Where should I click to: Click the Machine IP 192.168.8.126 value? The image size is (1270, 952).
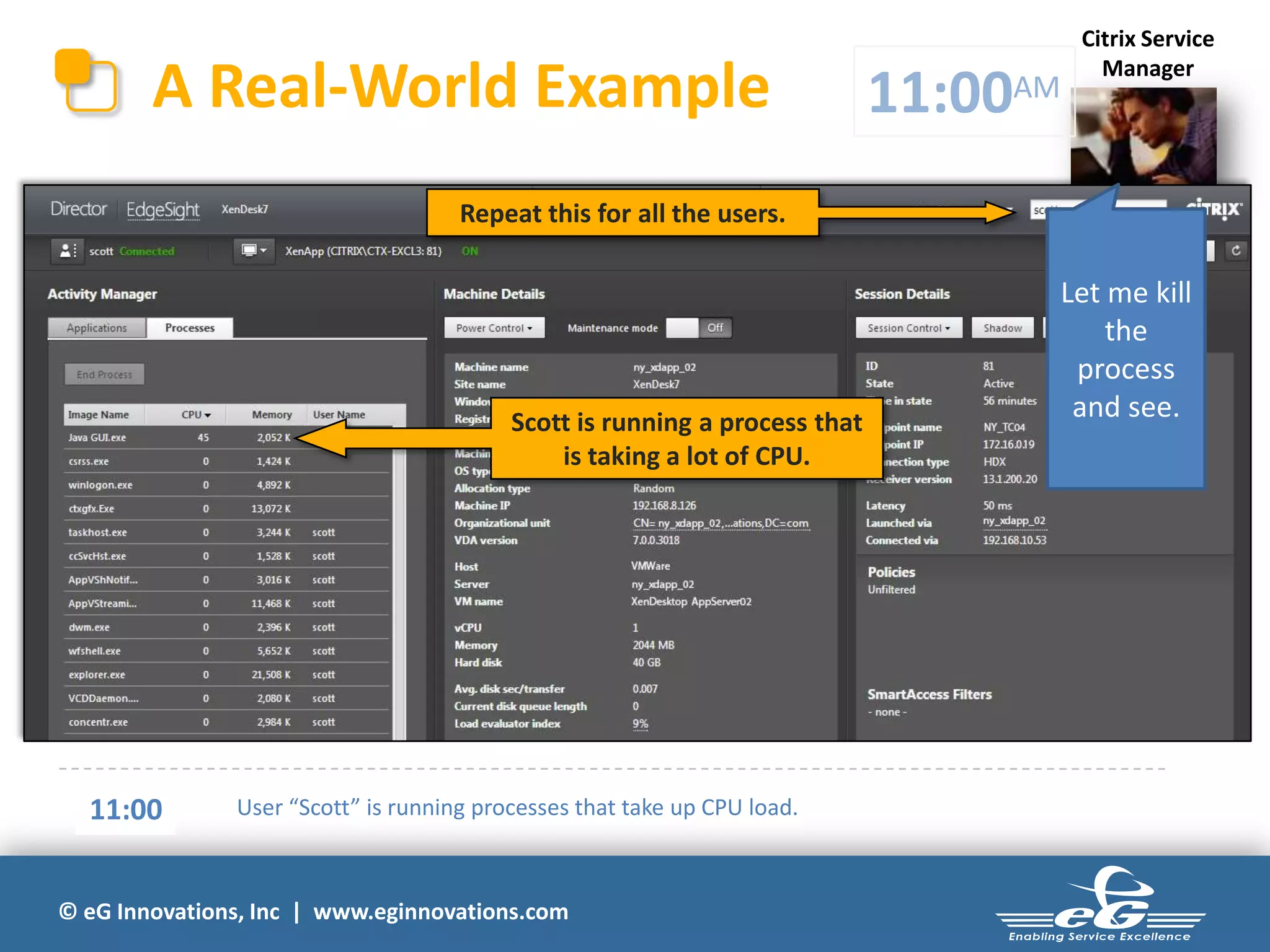(664, 506)
